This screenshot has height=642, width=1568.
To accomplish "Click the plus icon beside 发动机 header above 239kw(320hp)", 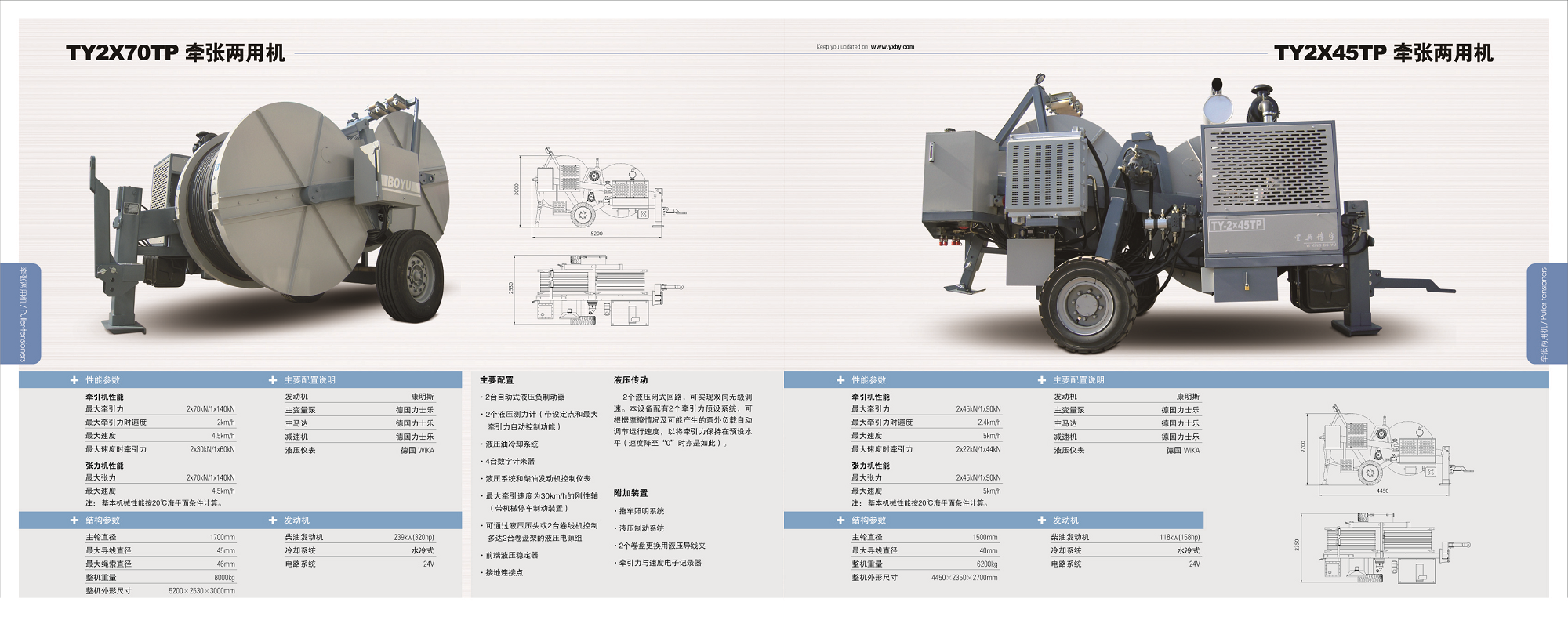I will pyautogui.click(x=273, y=520).
